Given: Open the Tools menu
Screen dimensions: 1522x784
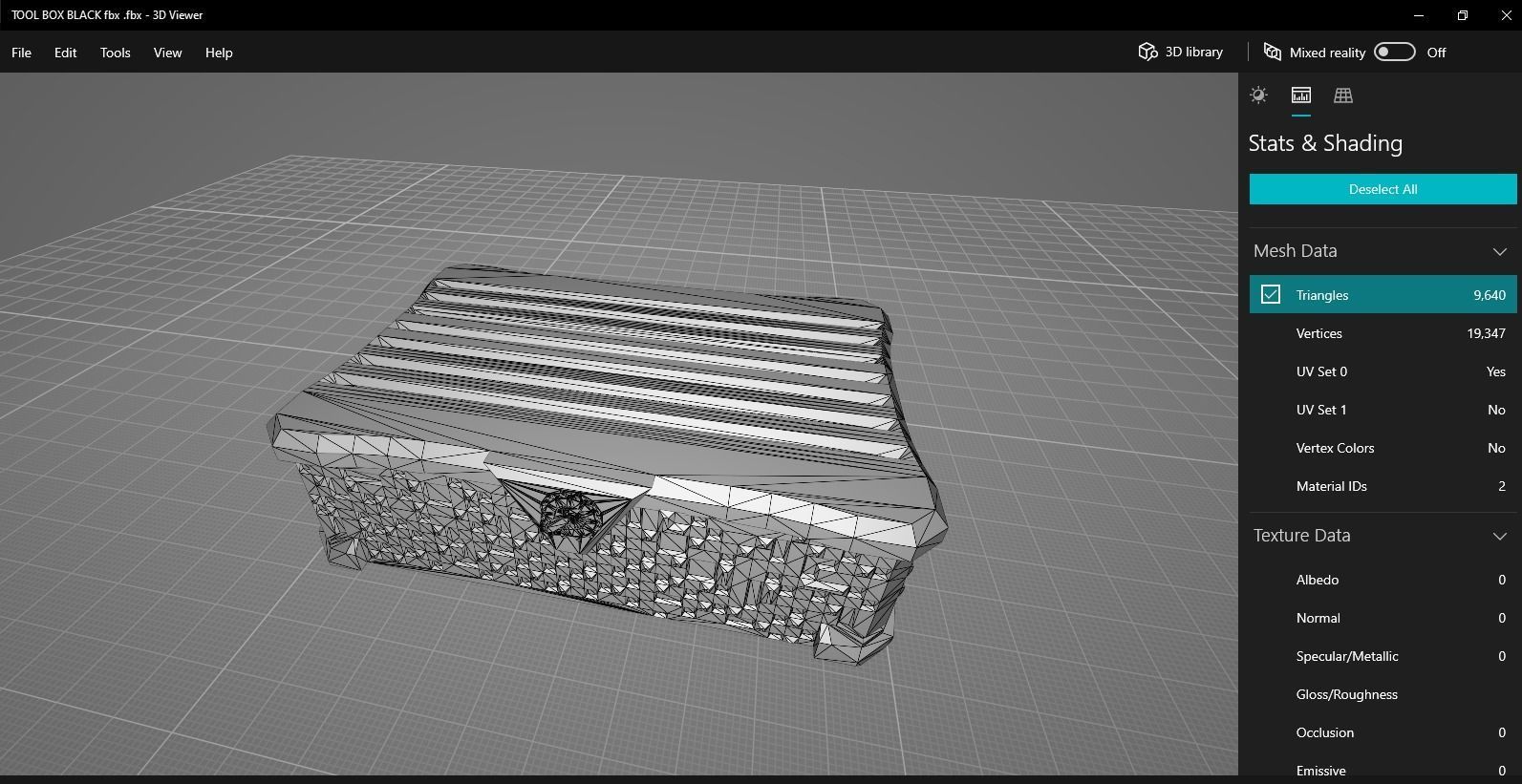Looking at the screenshot, I should click(x=115, y=53).
